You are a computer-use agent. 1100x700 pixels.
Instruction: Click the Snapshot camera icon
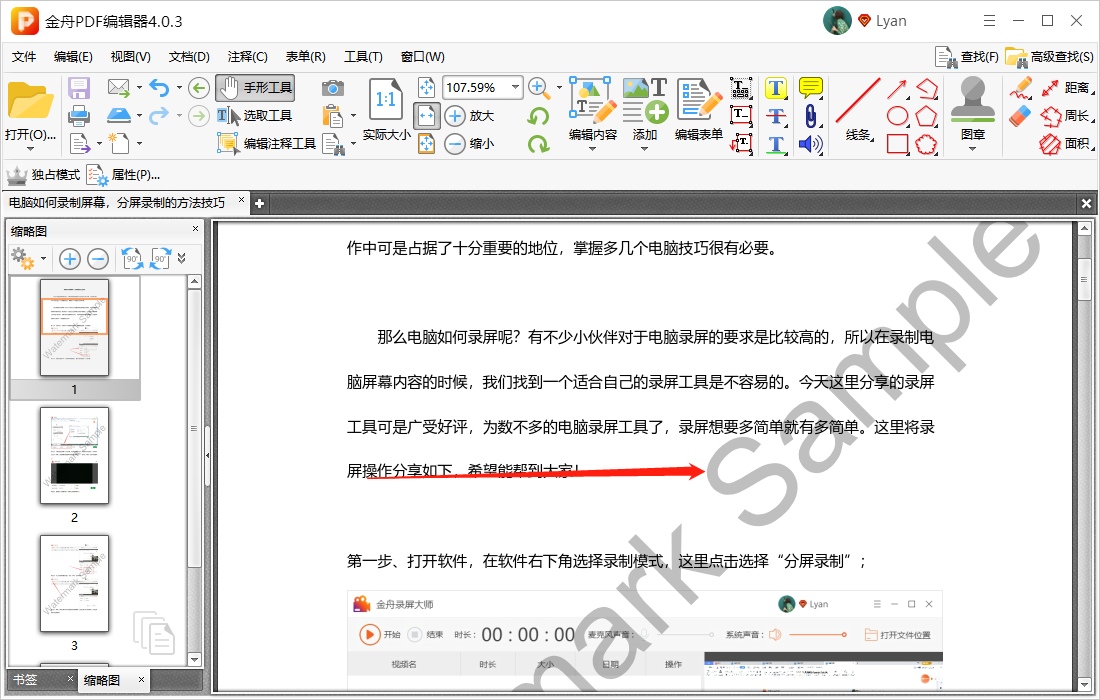(x=333, y=88)
